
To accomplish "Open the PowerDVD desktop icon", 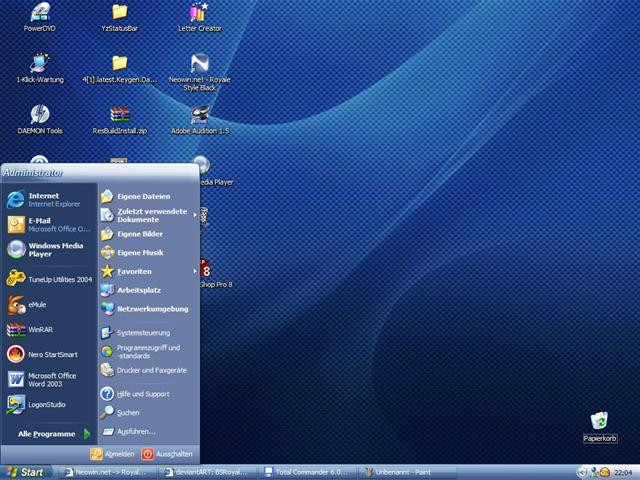I will pyautogui.click(x=40, y=17).
